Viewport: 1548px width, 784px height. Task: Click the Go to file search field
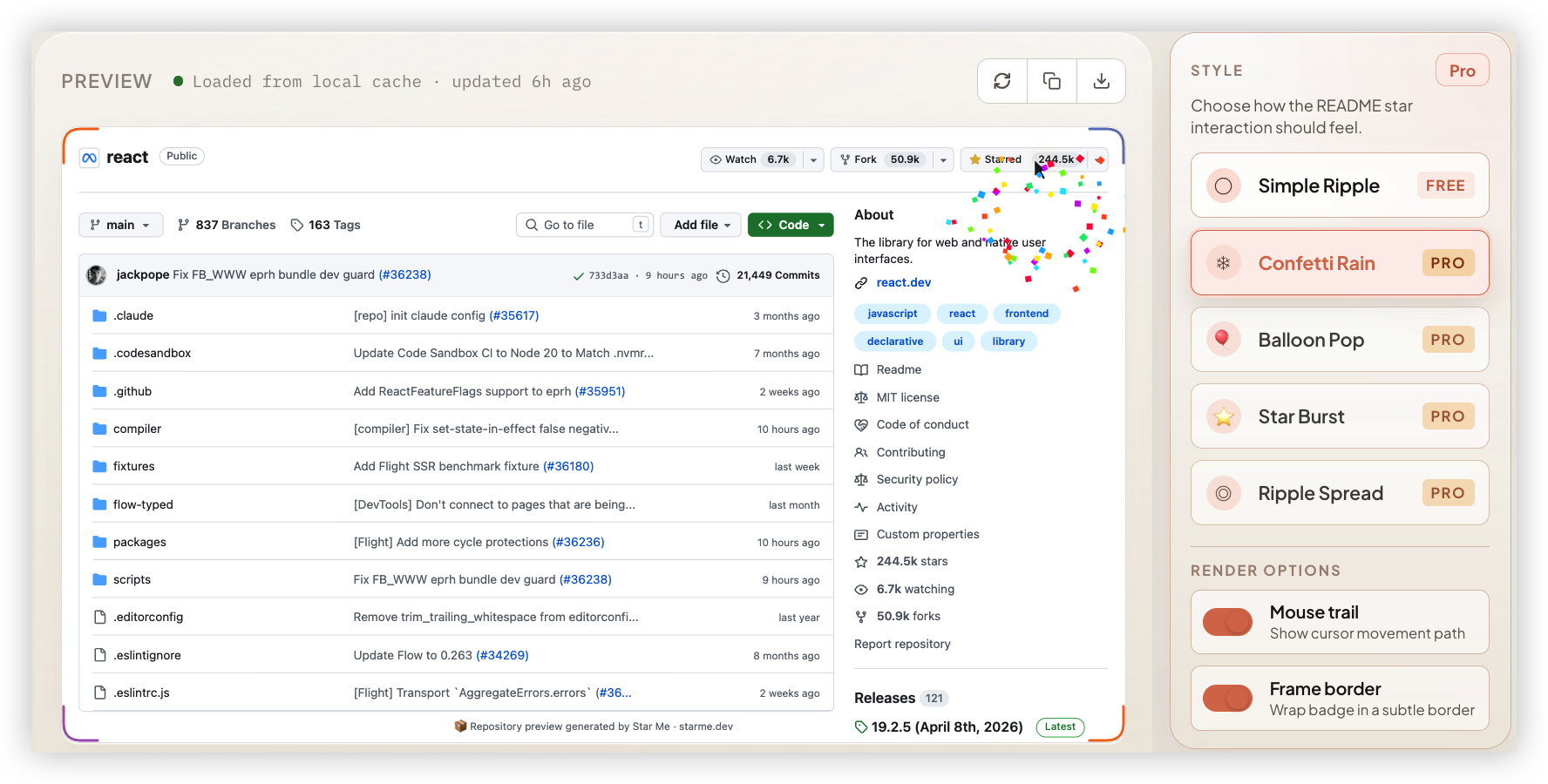pyautogui.click(x=585, y=225)
